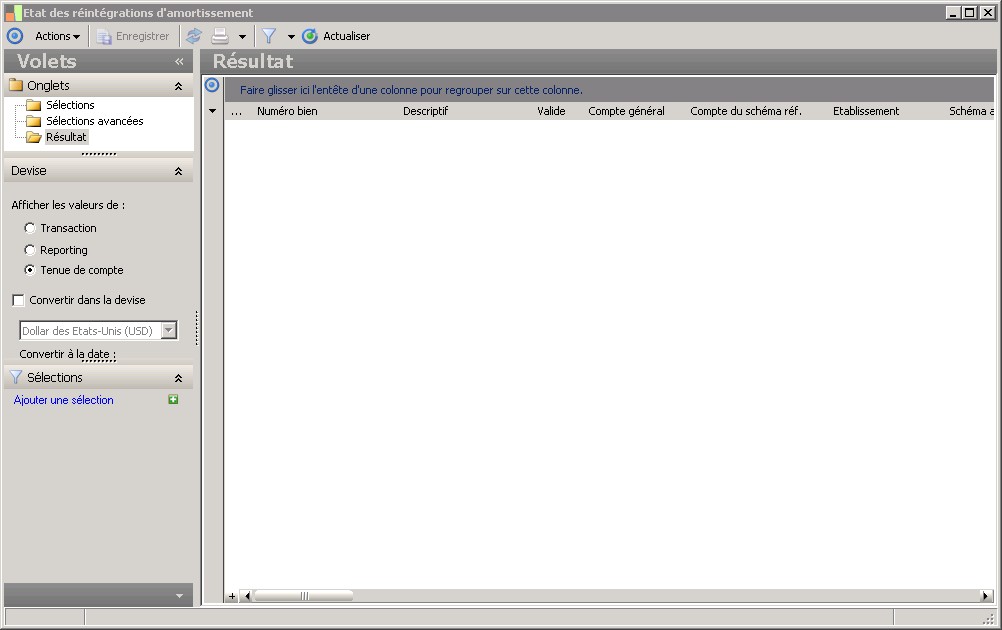This screenshot has height=630, width=1002.
Task: Open the printer dropdown arrow
Action: [242, 37]
